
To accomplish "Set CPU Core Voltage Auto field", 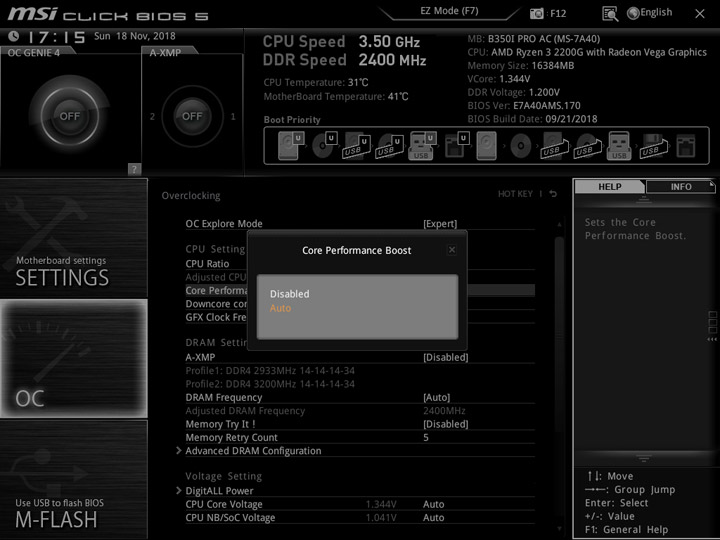I will [433, 504].
